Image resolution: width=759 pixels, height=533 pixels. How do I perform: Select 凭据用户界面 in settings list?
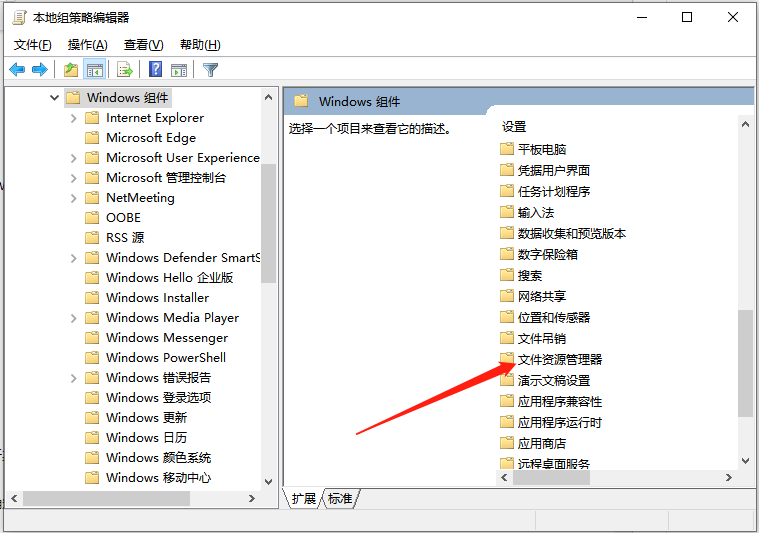tap(554, 170)
